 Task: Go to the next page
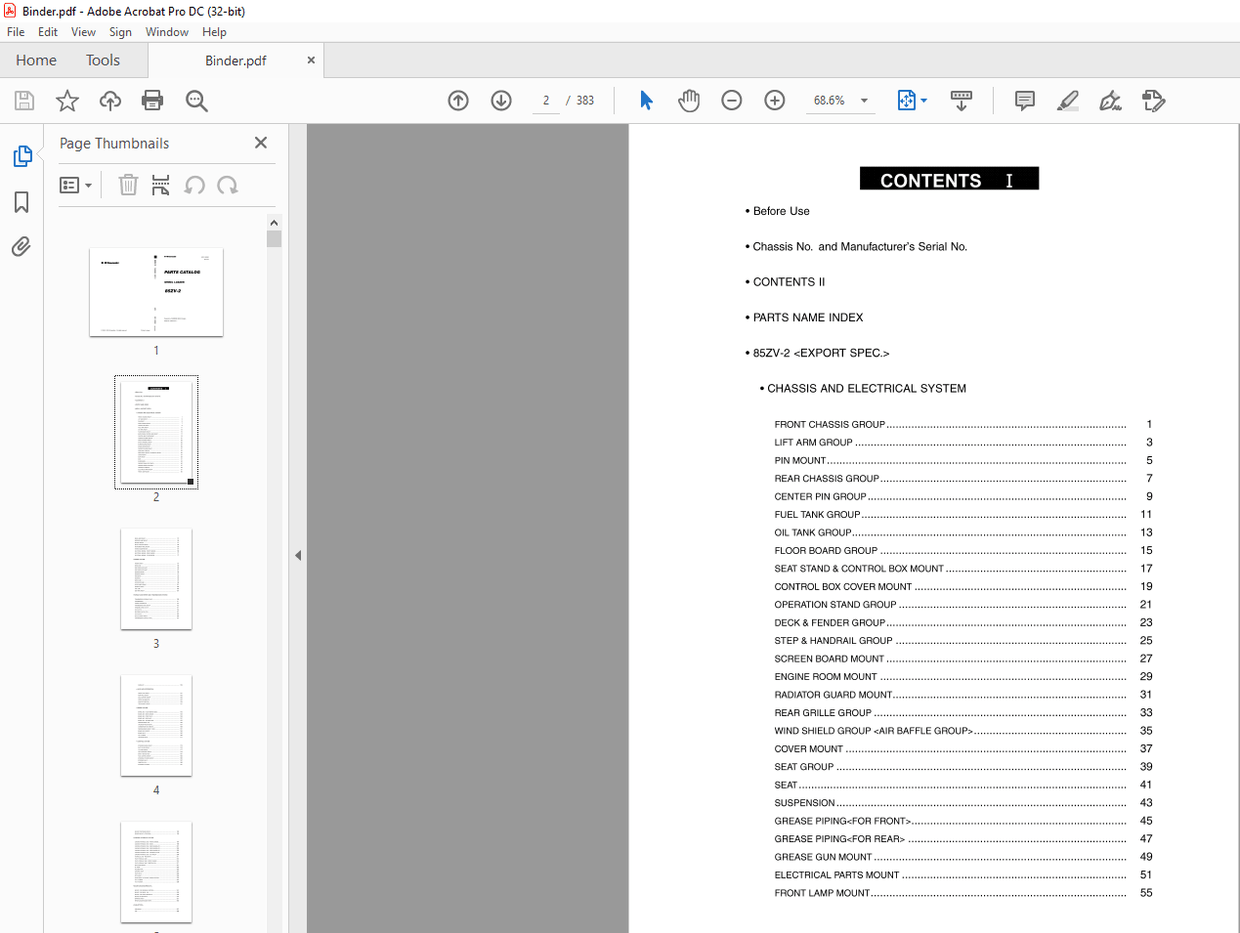pyautogui.click(x=501, y=100)
